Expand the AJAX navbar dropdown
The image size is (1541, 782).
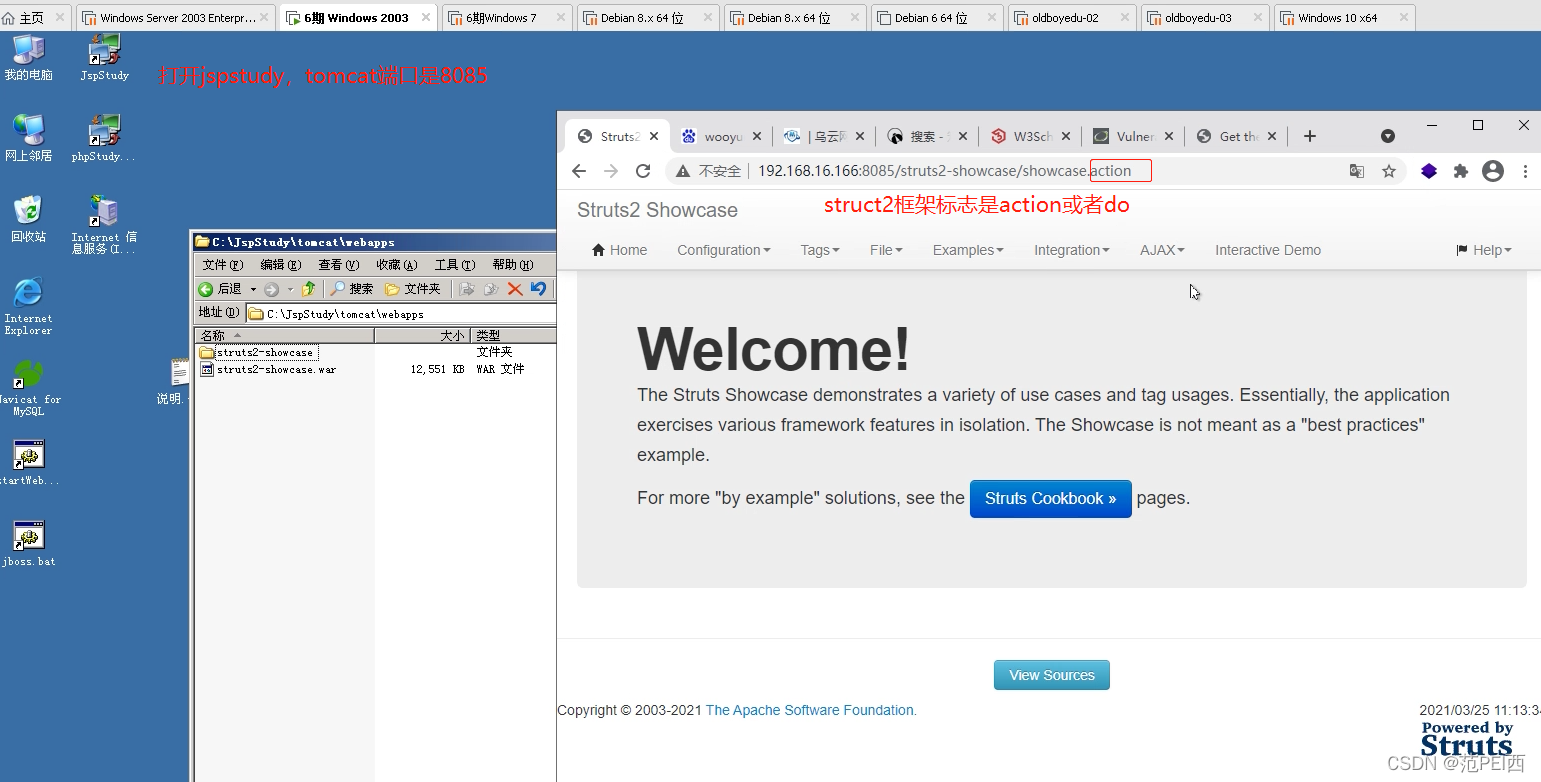coord(1162,250)
